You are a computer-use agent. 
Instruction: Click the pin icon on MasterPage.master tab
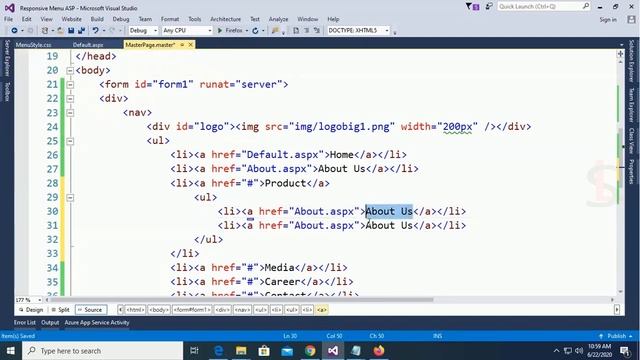[x=182, y=44]
